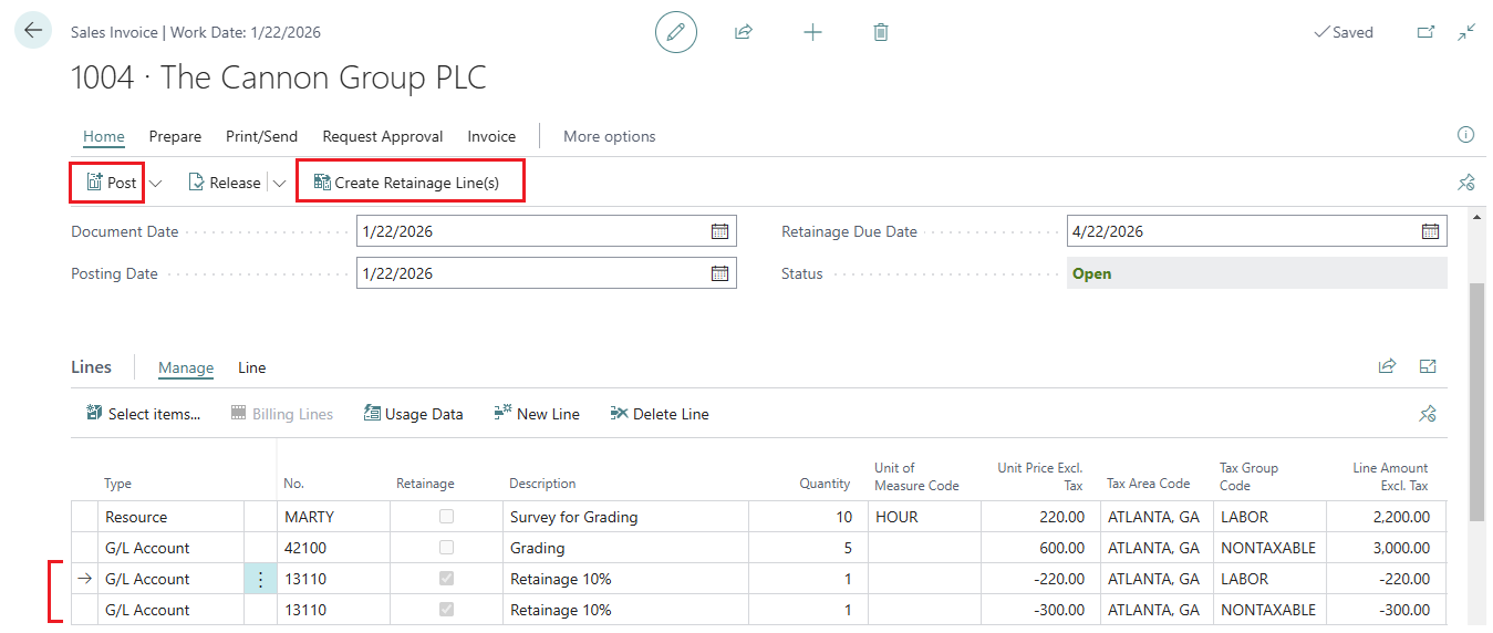Image resolution: width=1493 pixels, height=633 pixels.
Task: Expand the Release dropdown arrow
Action: click(279, 183)
